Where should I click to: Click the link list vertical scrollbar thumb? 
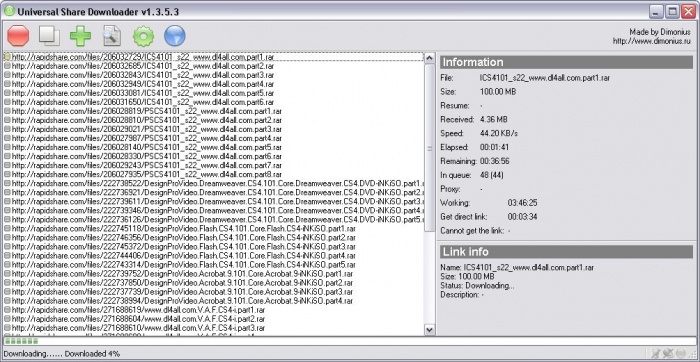tap(429, 148)
